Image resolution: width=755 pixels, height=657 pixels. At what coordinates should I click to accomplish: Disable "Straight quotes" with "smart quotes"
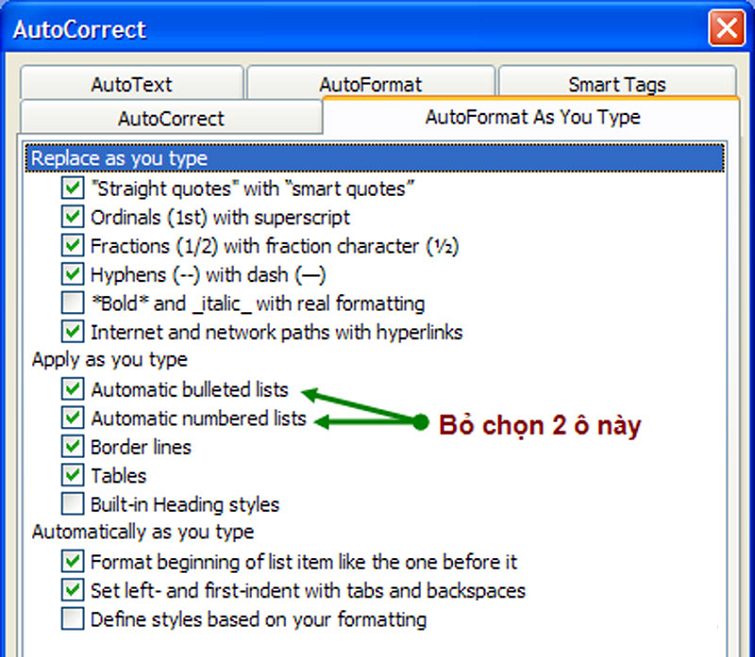tap(72, 188)
